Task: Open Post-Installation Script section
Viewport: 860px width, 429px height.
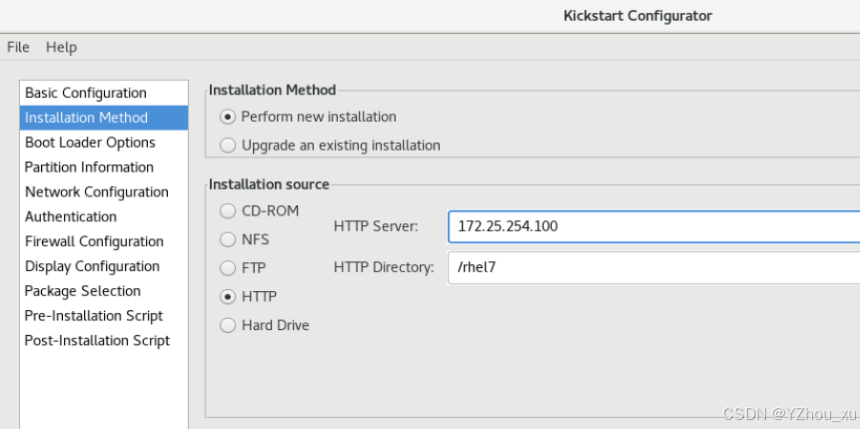Action: pyautogui.click(x=97, y=341)
